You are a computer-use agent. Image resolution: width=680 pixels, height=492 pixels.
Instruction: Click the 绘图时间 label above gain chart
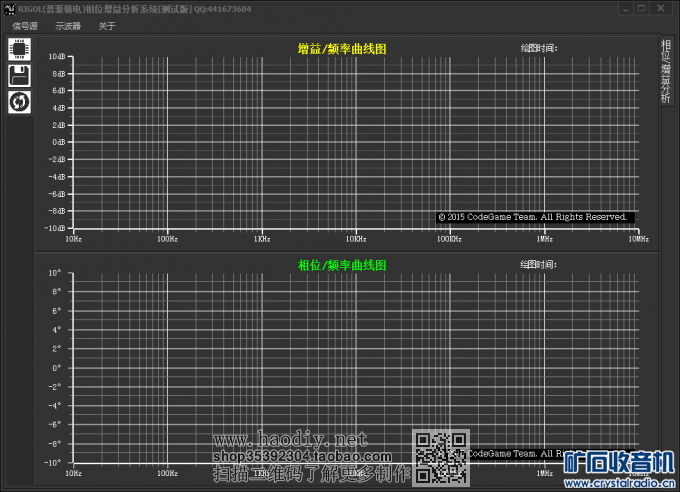click(x=538, y=48)
